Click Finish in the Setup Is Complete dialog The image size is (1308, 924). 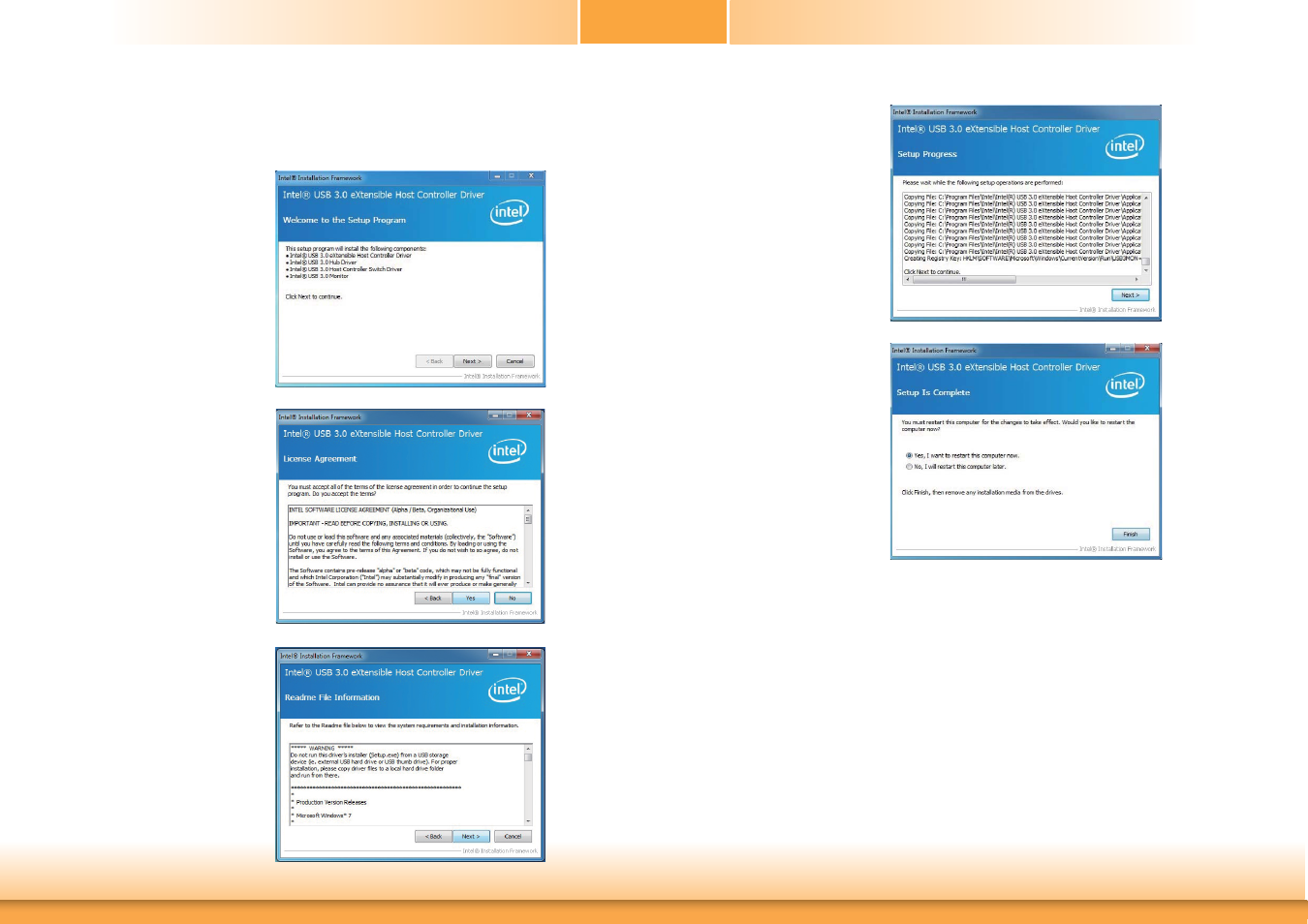click(x=1131, y=535)
